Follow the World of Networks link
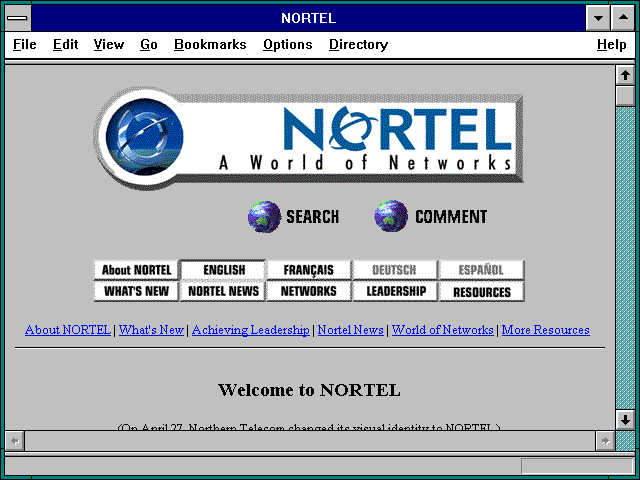640x480 pixels. click(443, 330)
